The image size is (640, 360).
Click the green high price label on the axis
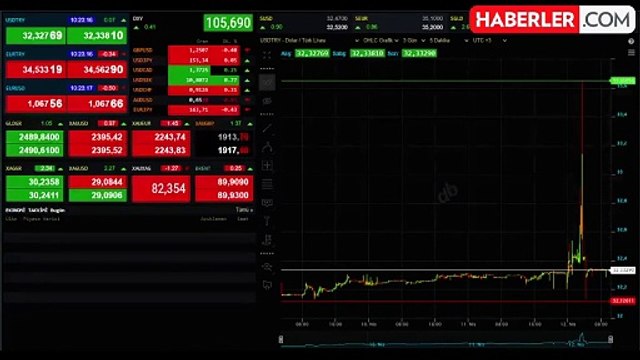click(623, 81)
